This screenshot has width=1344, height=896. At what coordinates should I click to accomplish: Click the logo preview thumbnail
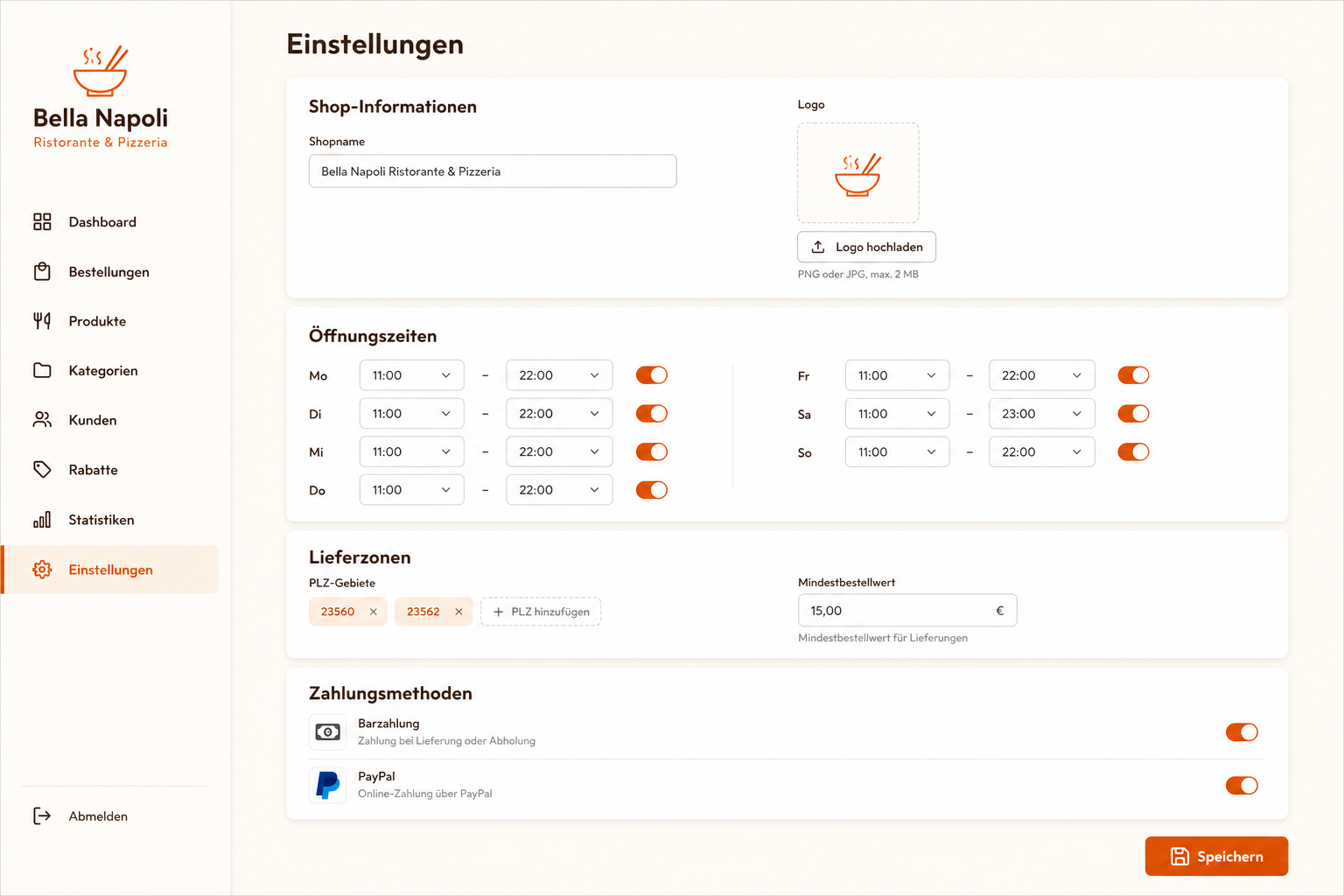coord(858,173)
